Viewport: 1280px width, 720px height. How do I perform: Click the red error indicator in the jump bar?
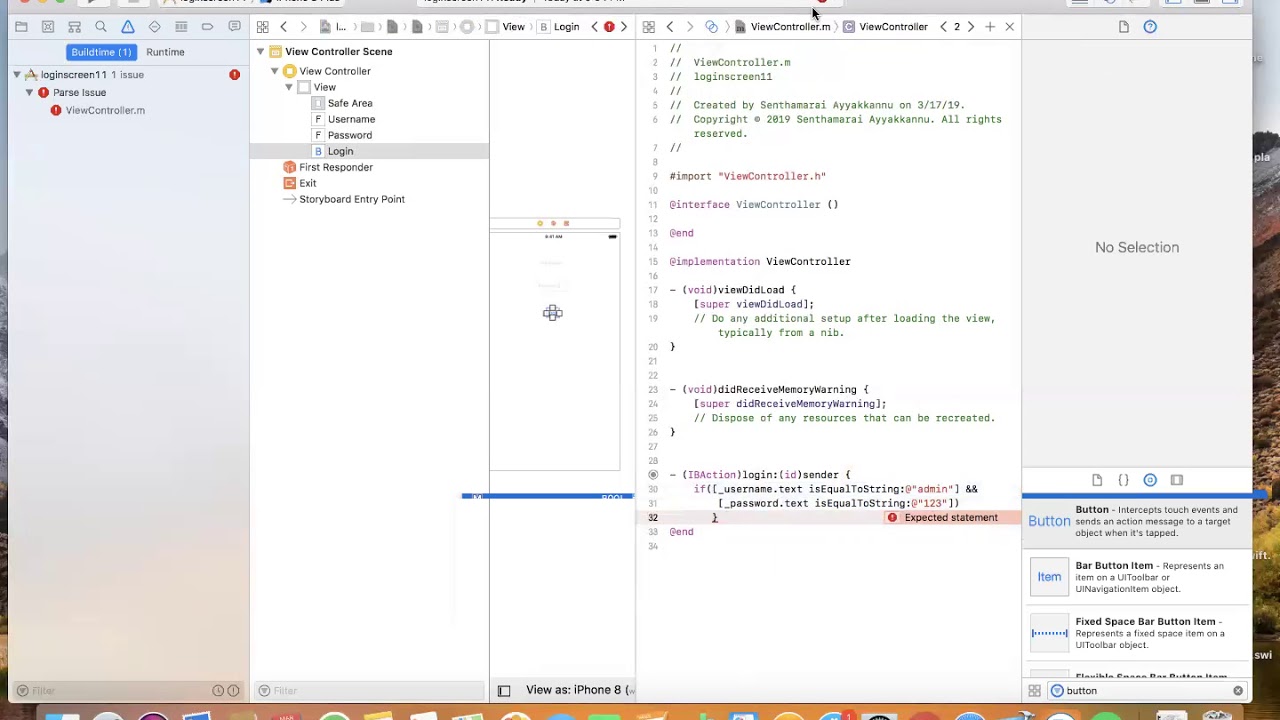[x=609, y=27]
